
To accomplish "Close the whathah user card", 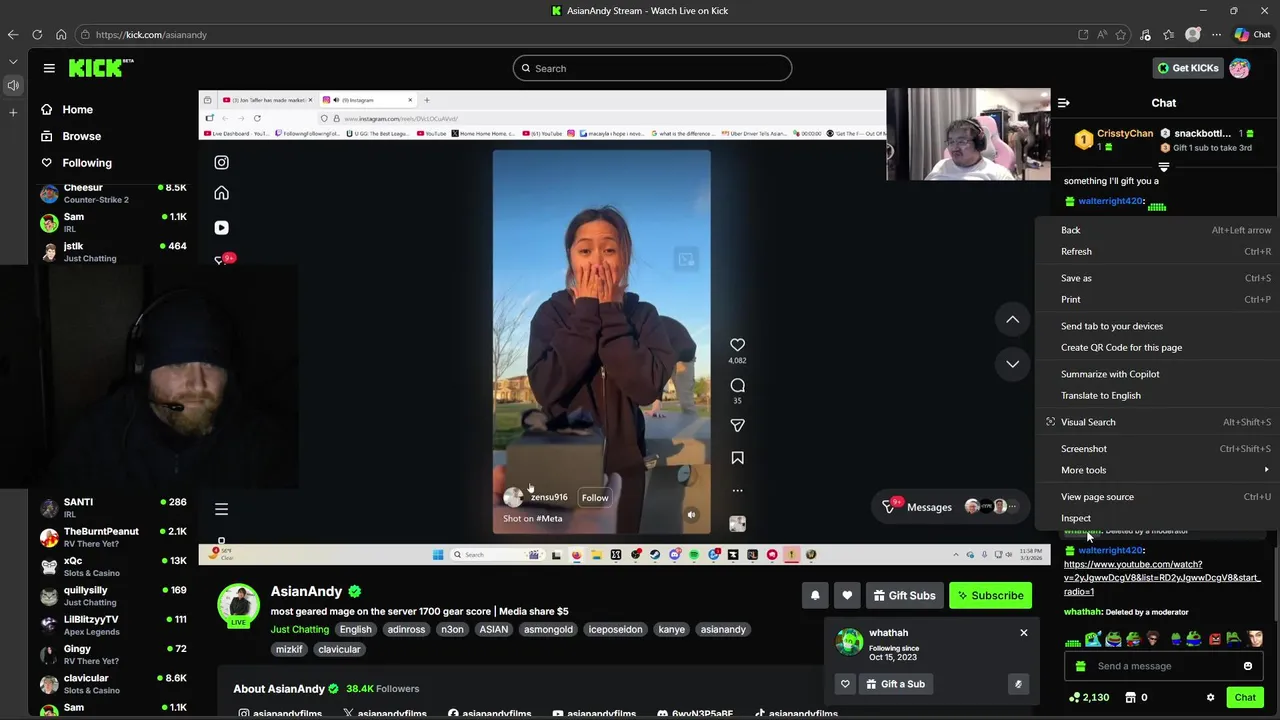I will pos(1023,633).
